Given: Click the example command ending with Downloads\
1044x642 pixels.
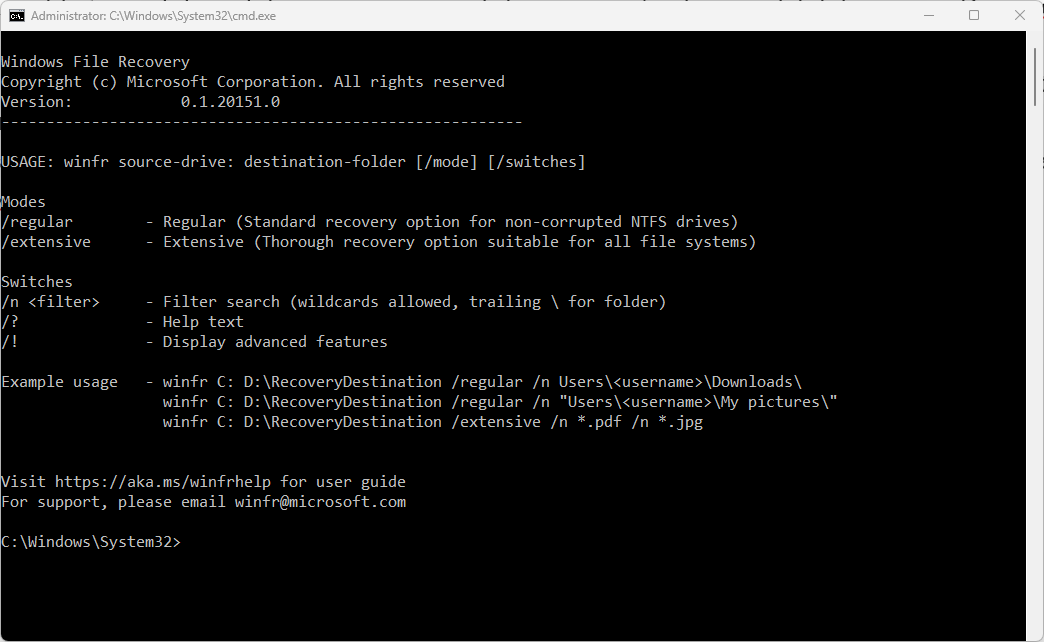Looking at the screenshot, I should (482, 382).
